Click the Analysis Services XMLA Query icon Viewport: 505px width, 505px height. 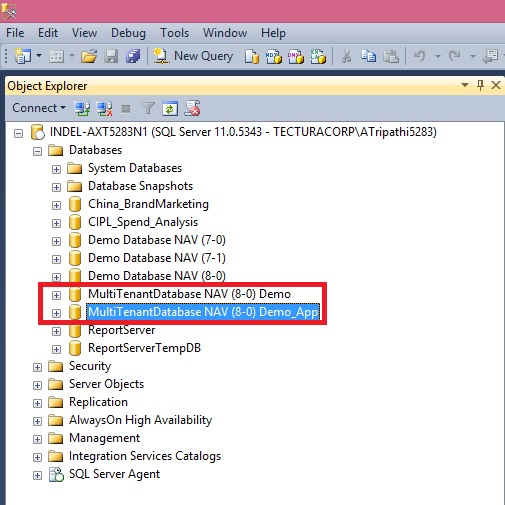click(318, 56)
